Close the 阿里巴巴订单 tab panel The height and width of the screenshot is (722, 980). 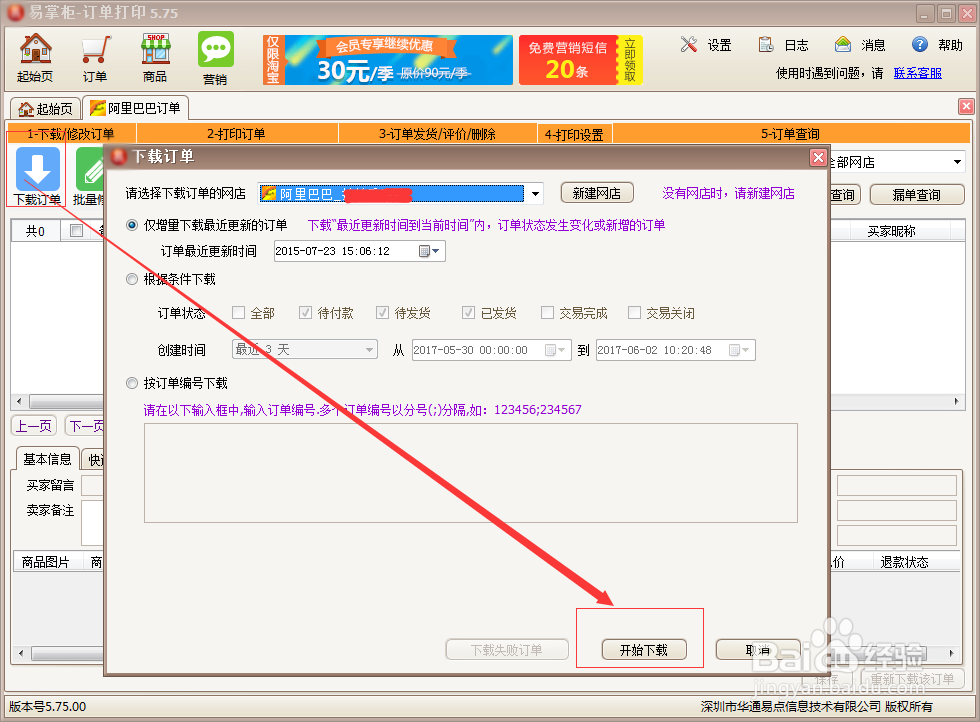[966, 106]
